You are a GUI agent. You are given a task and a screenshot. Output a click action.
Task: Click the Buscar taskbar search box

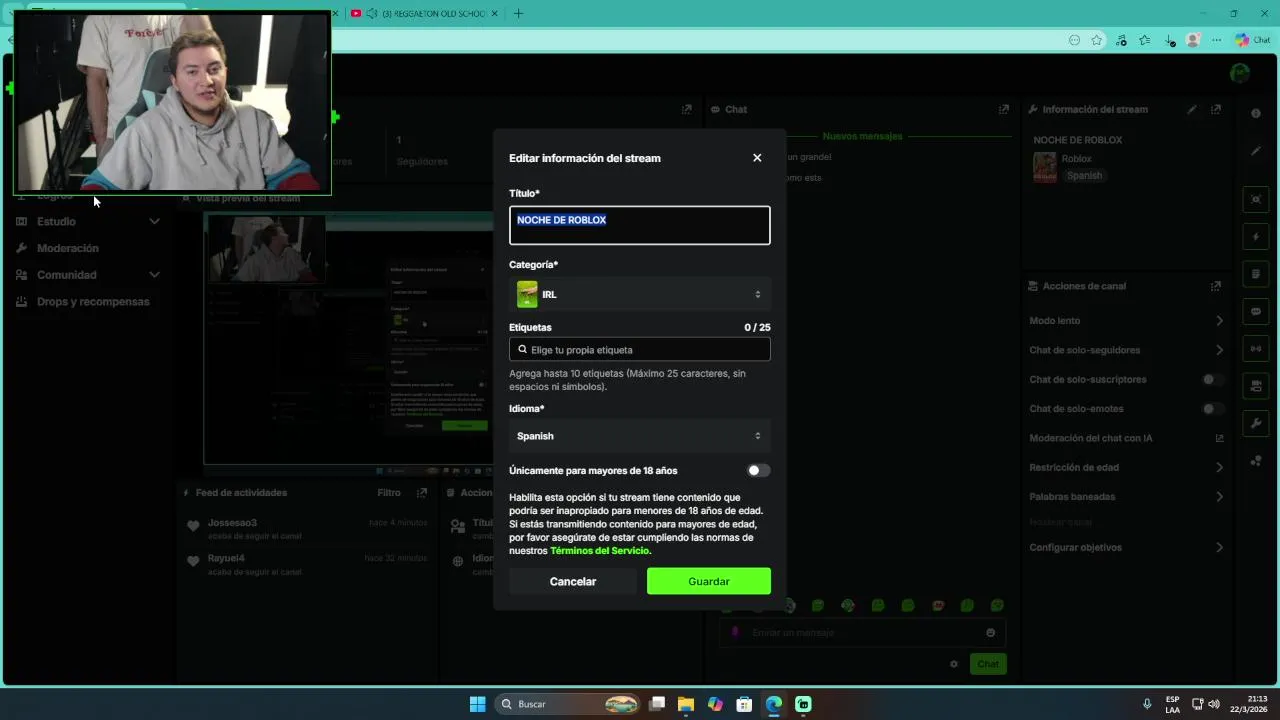pos(568,704)
